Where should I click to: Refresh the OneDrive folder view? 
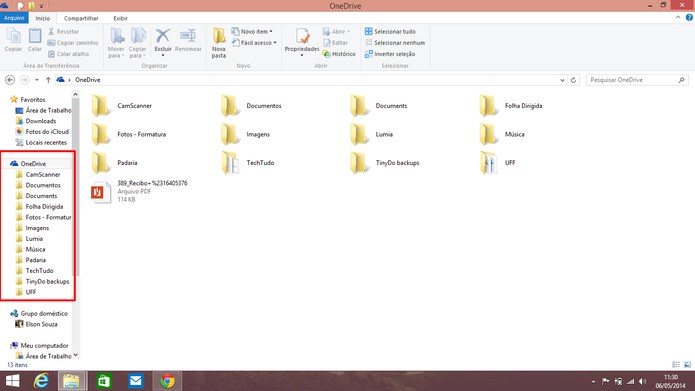(574, 80)
